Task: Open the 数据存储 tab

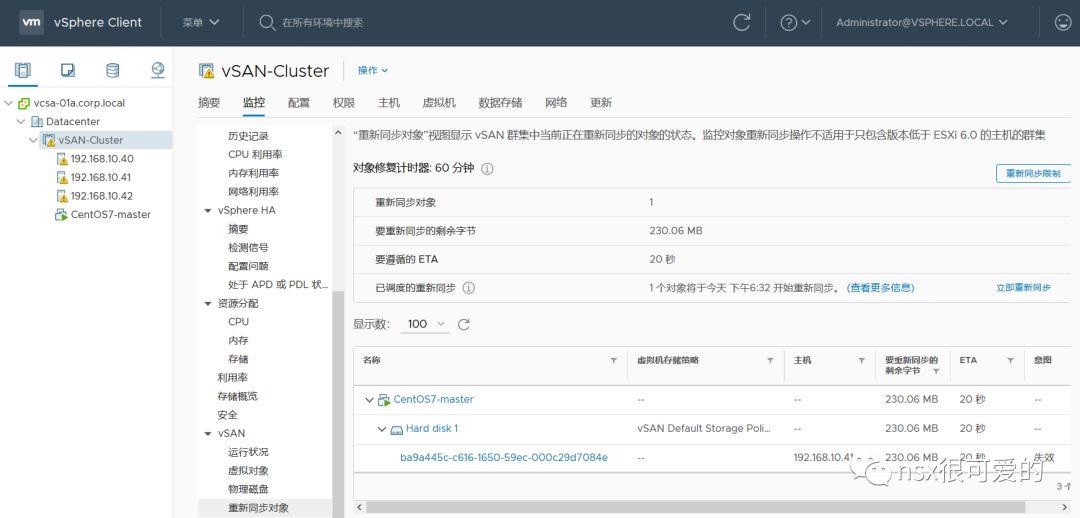Action: pos(500,103)
